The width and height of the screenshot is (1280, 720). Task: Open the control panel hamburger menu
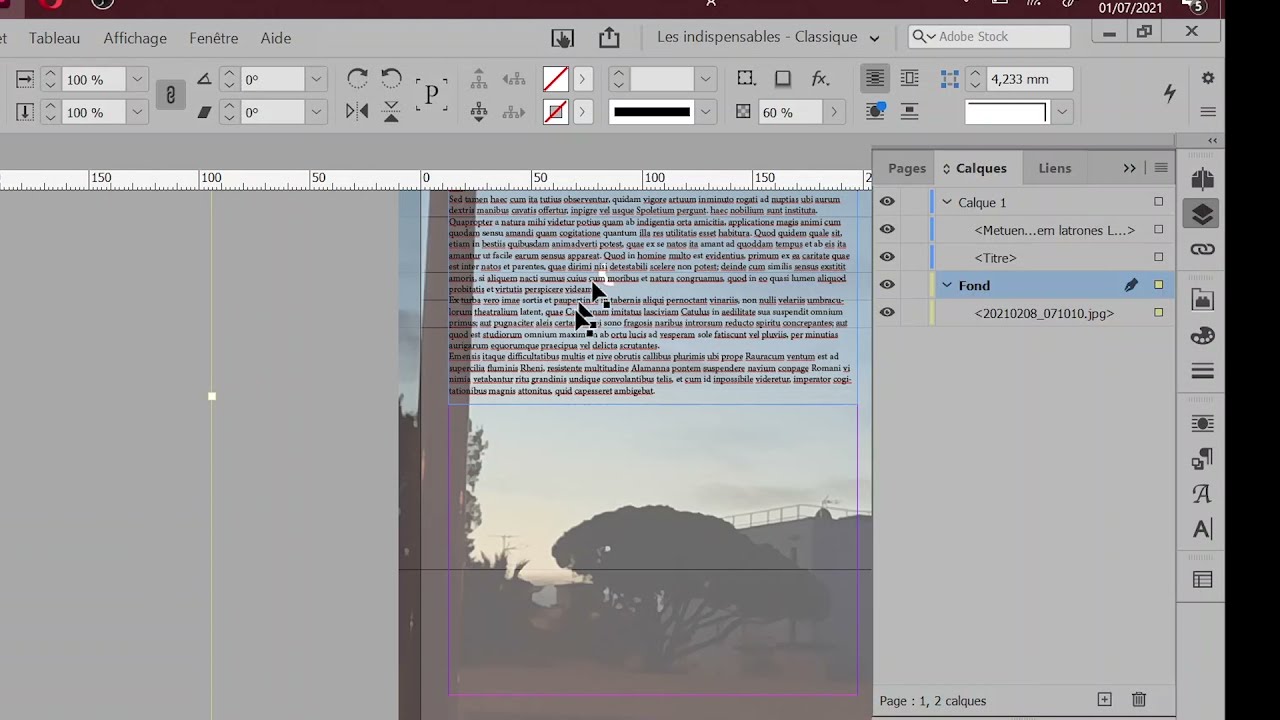tap(1208, 112)
